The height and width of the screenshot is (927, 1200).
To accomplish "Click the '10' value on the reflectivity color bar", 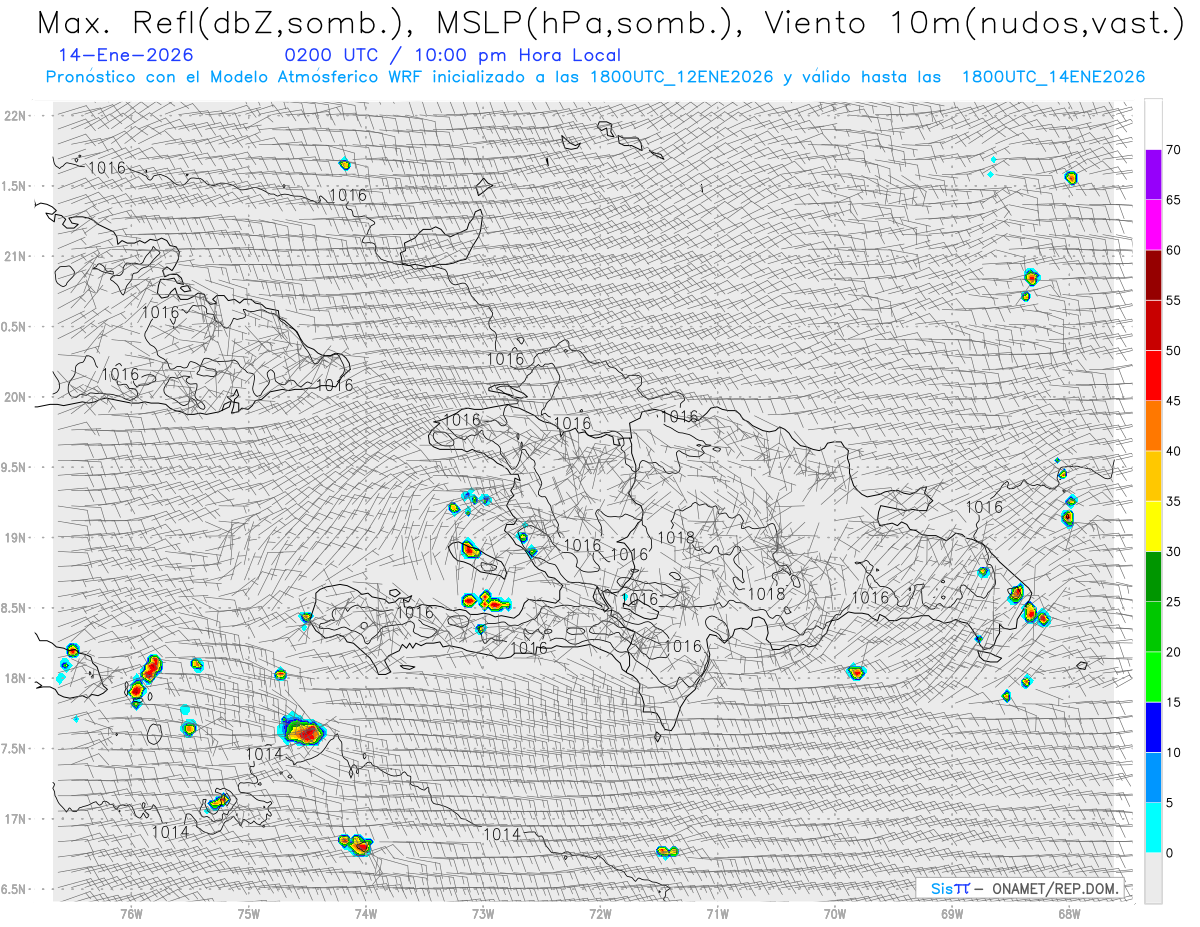I will 1174,753.
